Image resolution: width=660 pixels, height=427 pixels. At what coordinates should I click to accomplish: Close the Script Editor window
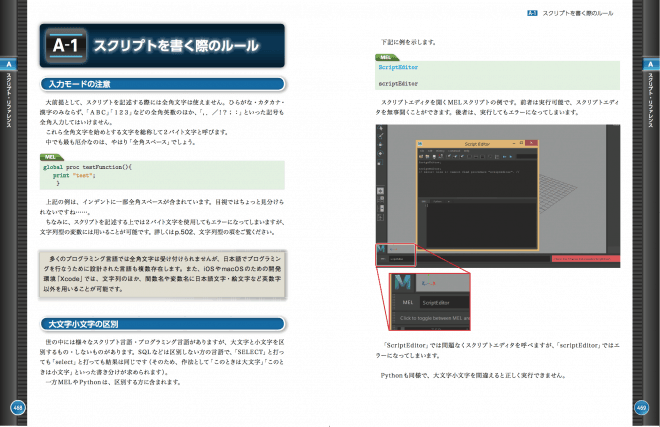(x=532, y=143)
